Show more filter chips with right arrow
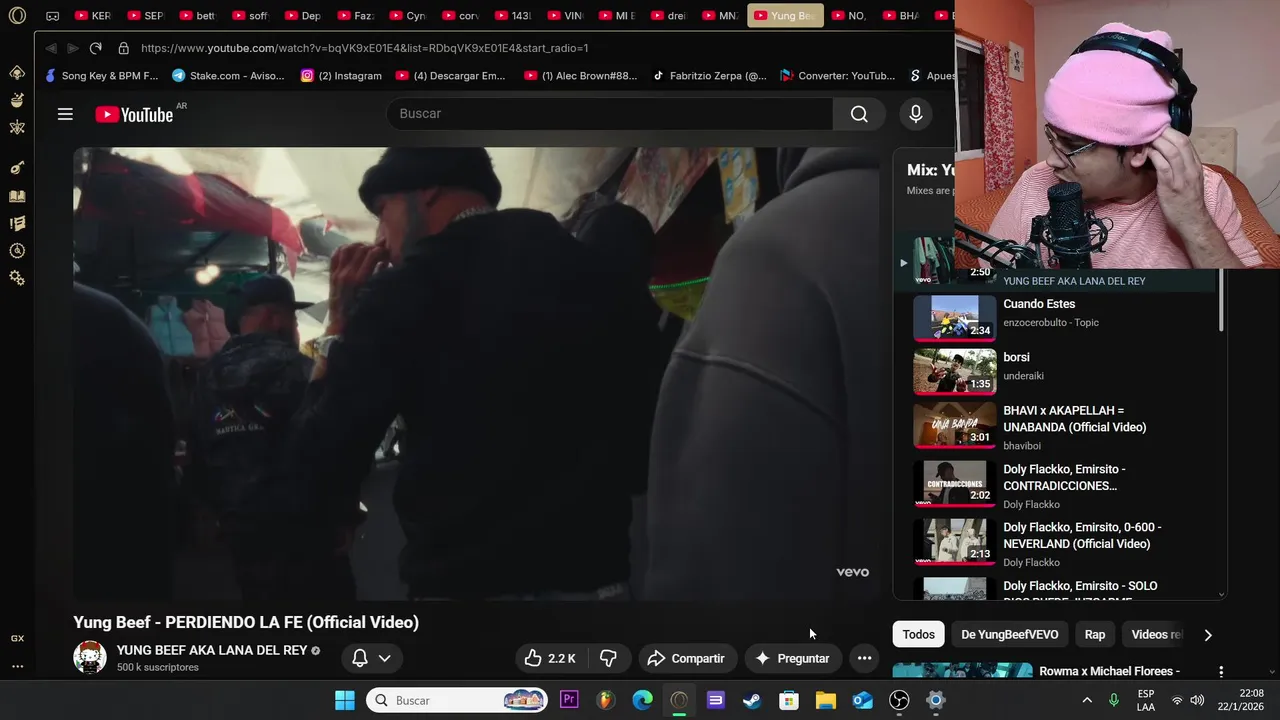The image size is (1280, 720). 1208,635
